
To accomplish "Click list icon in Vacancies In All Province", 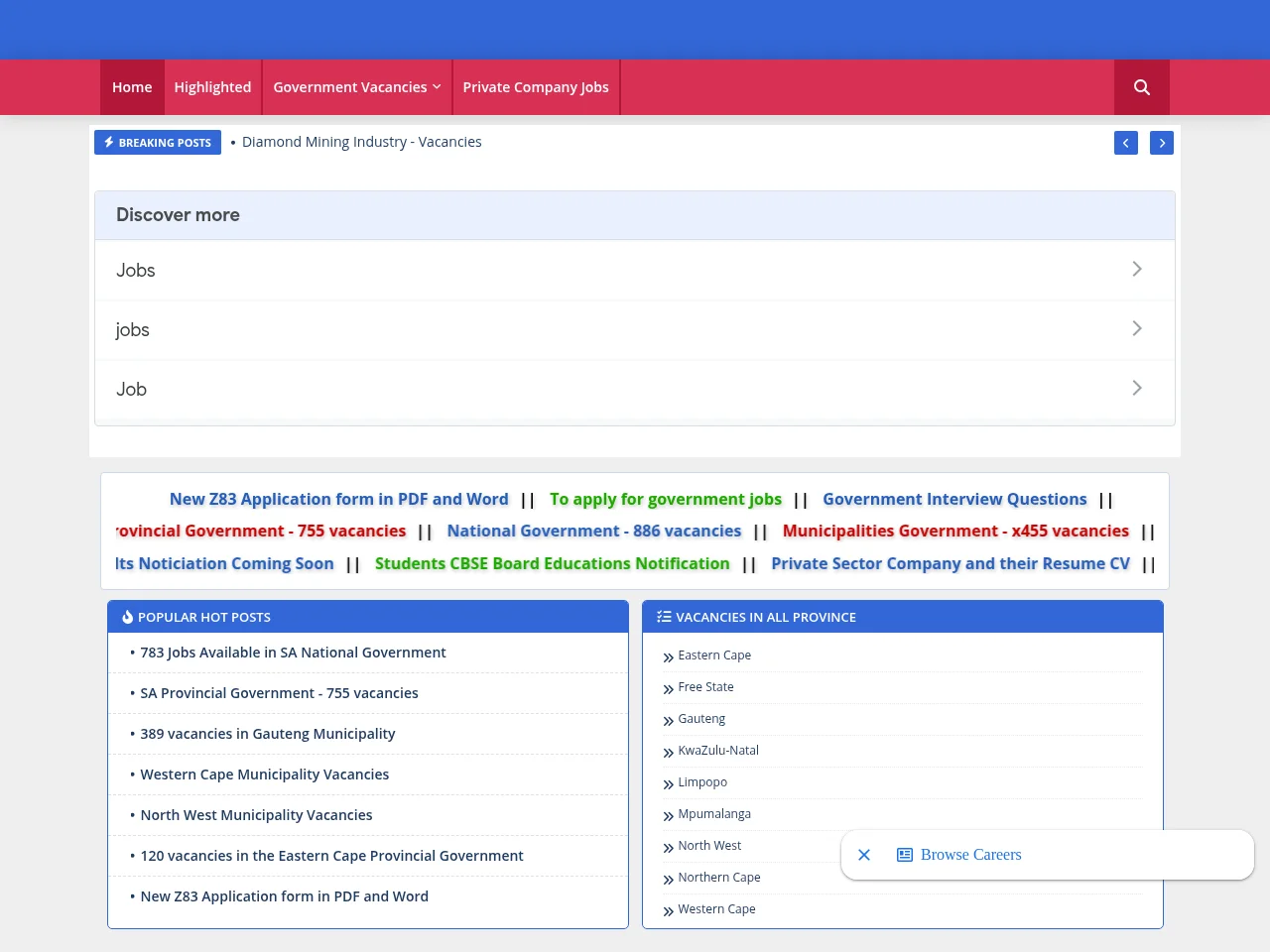I will point(664,617).
